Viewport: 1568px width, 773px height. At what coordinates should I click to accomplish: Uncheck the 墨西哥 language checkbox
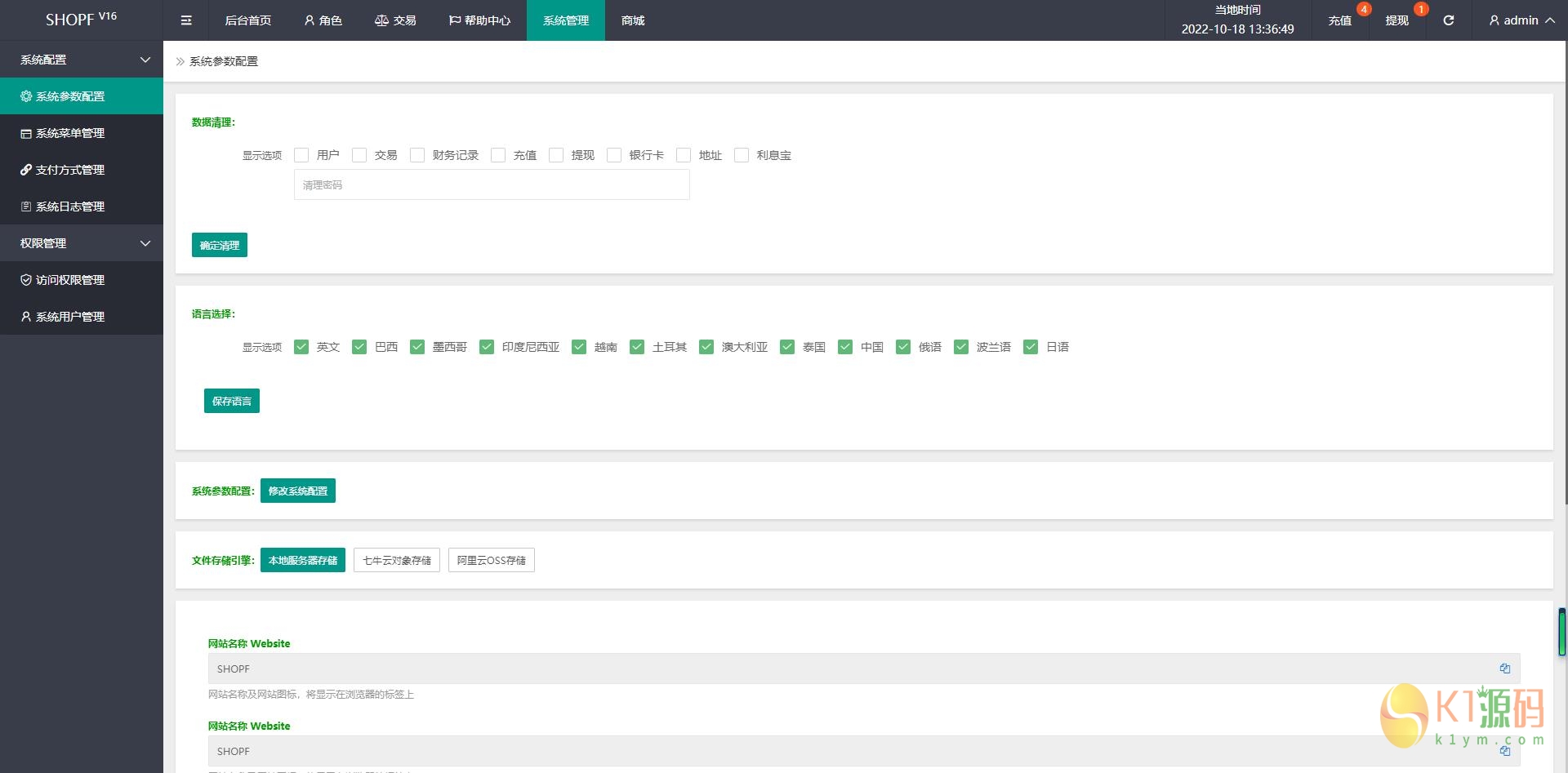coord(417,347)
